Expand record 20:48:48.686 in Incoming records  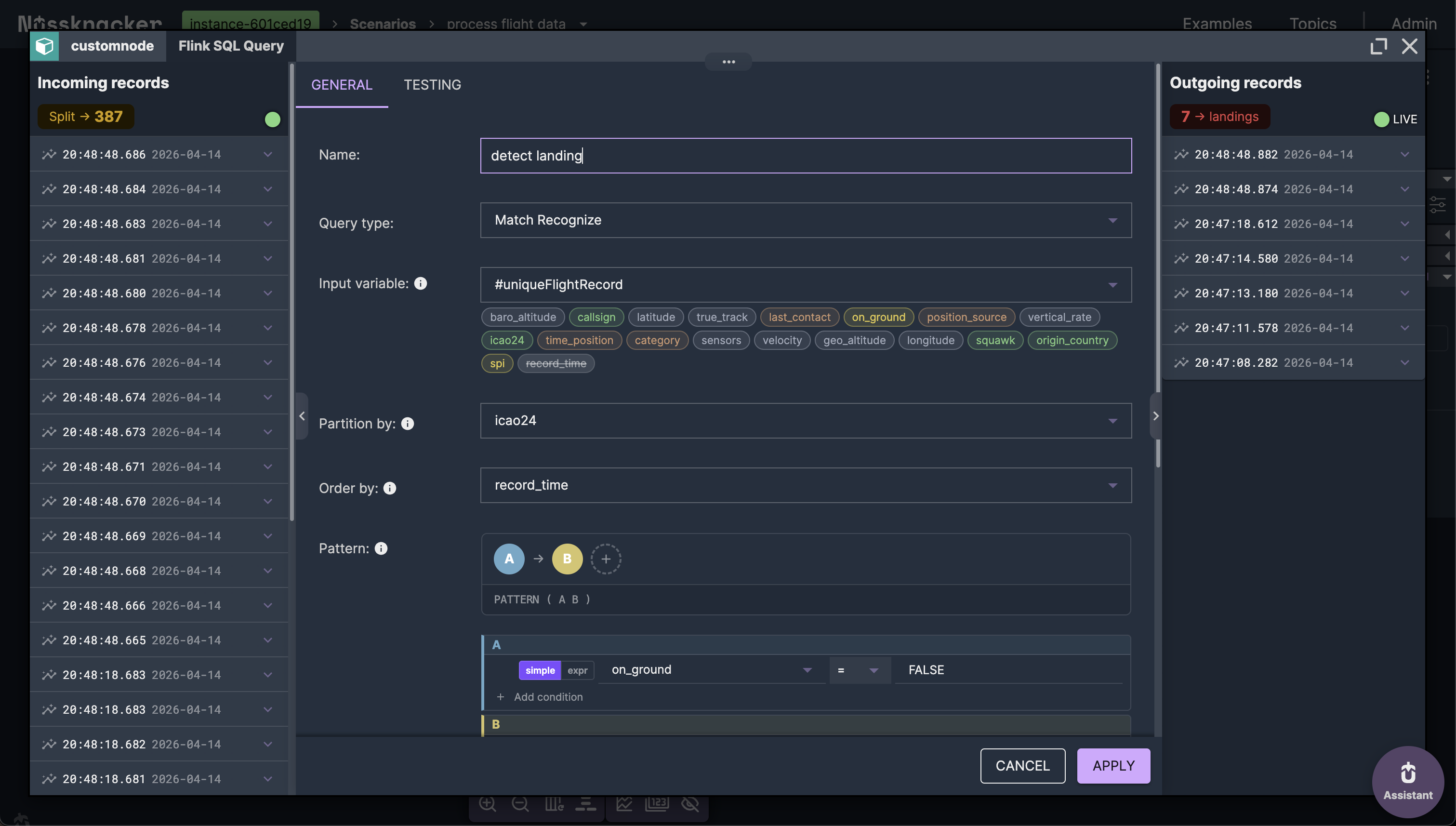point(268,154)
